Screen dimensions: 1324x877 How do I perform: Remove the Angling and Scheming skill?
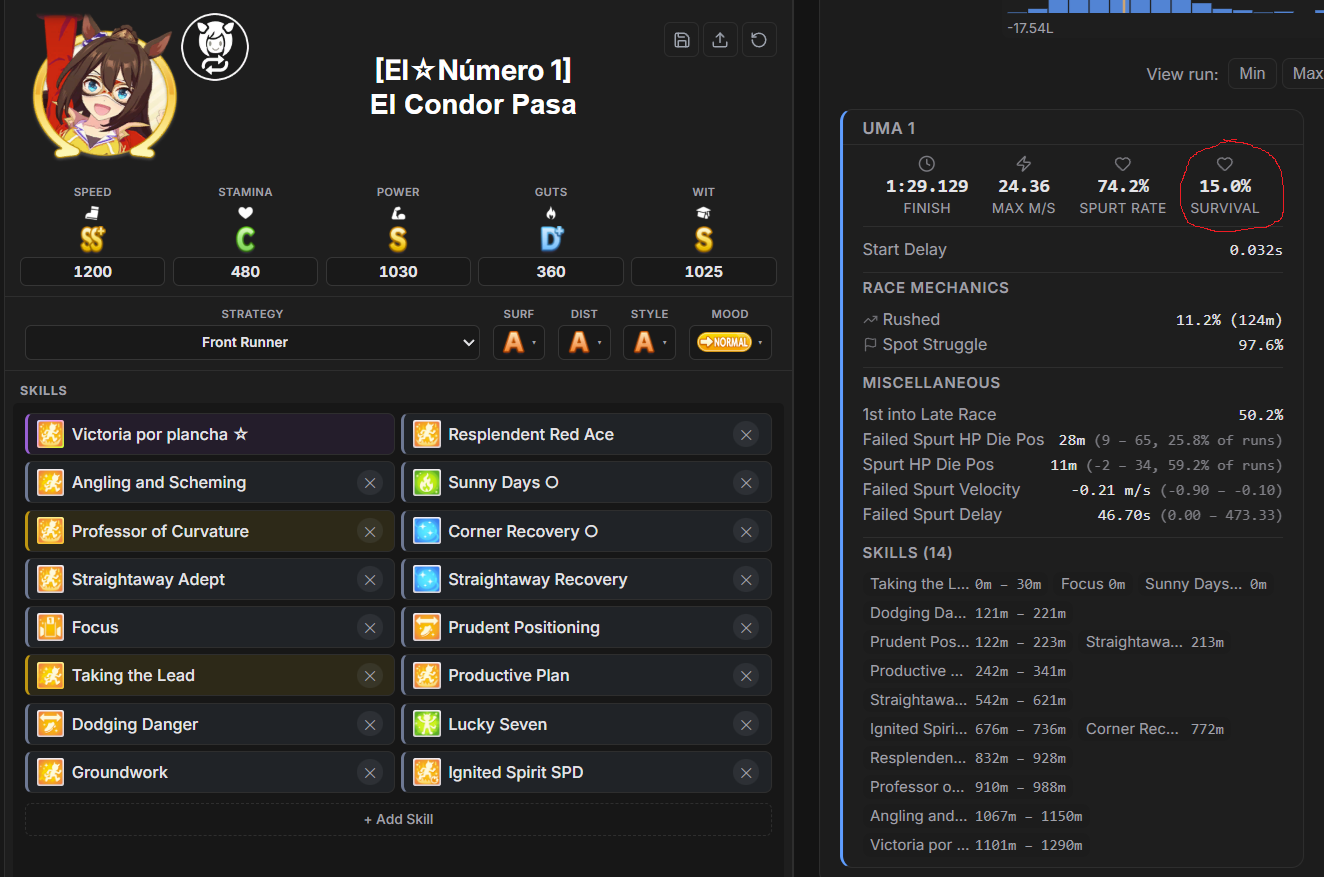pos(369,483)
